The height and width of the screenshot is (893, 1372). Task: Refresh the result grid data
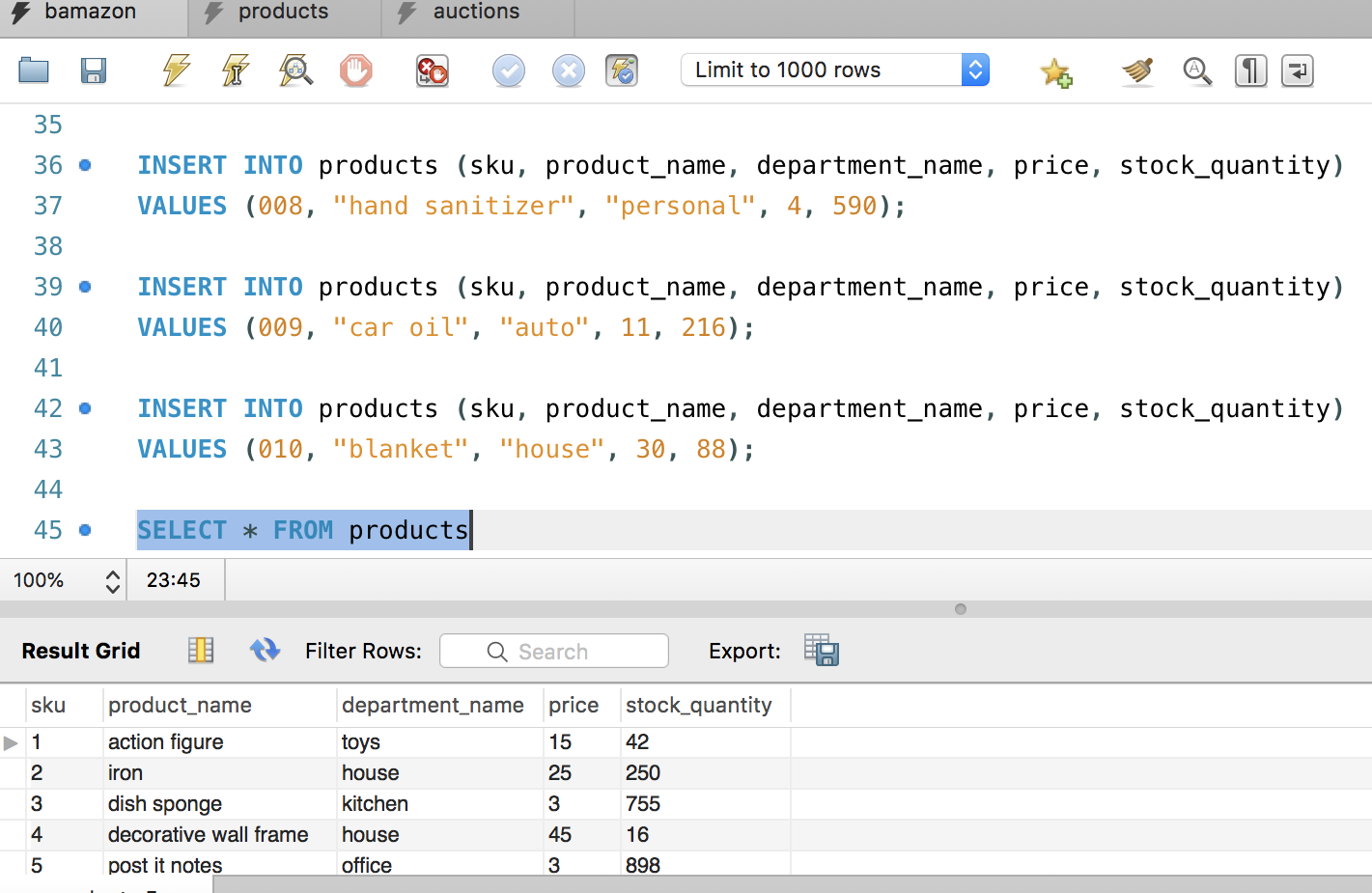coord(265,651)
